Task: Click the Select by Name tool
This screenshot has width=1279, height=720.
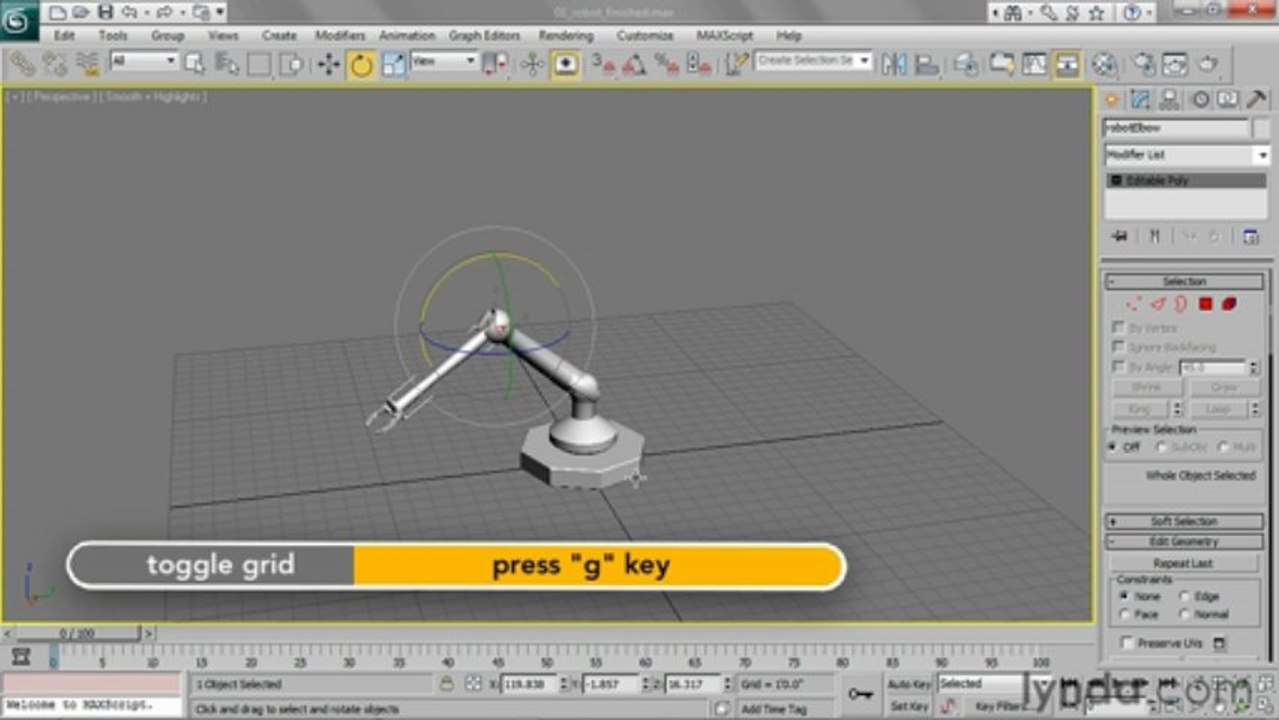Action: (x=227, y=64)
